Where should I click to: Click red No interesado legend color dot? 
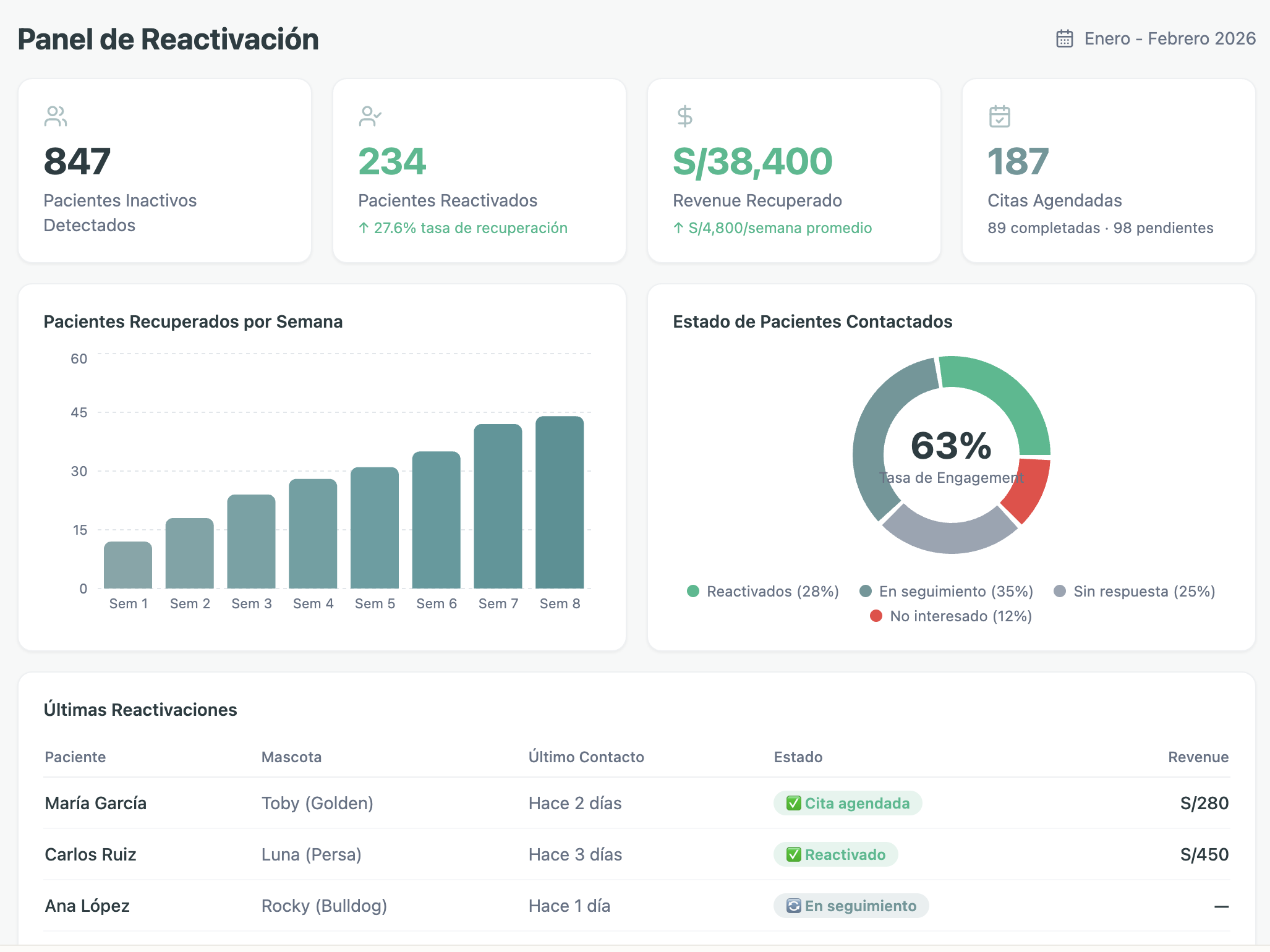[876, 616]
